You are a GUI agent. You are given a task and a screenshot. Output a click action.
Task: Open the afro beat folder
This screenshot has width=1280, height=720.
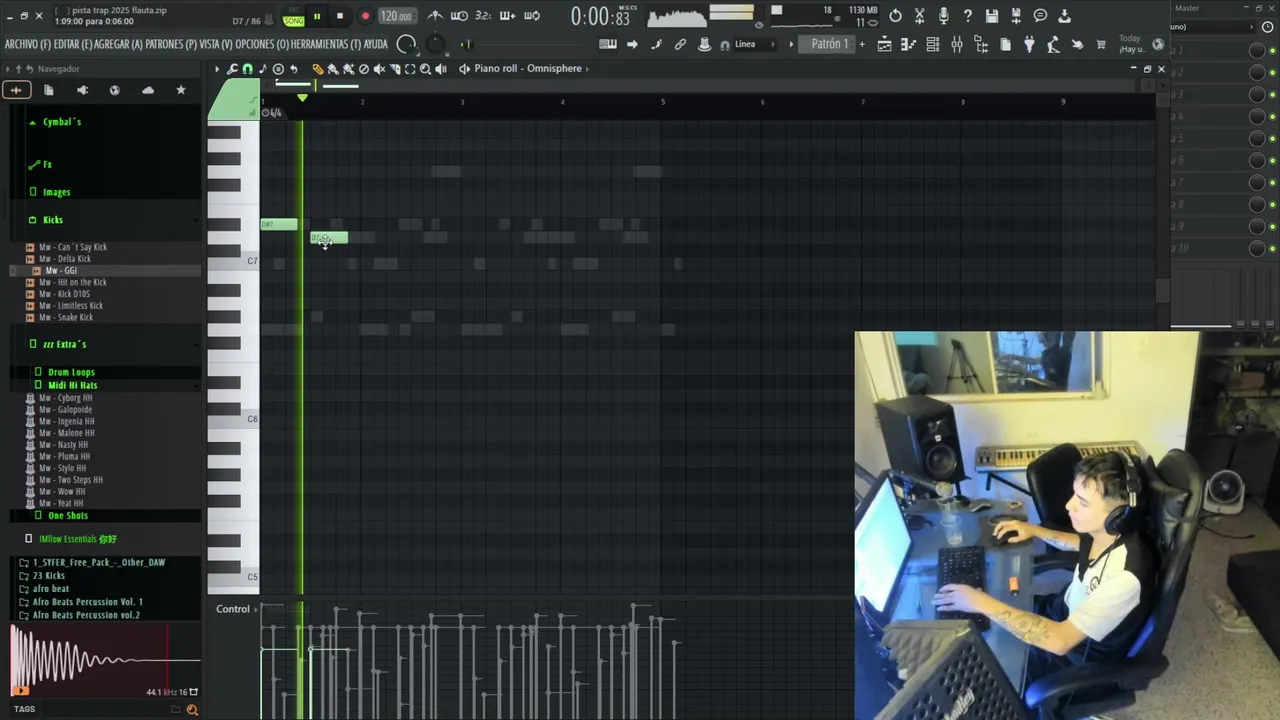(51, 589)
